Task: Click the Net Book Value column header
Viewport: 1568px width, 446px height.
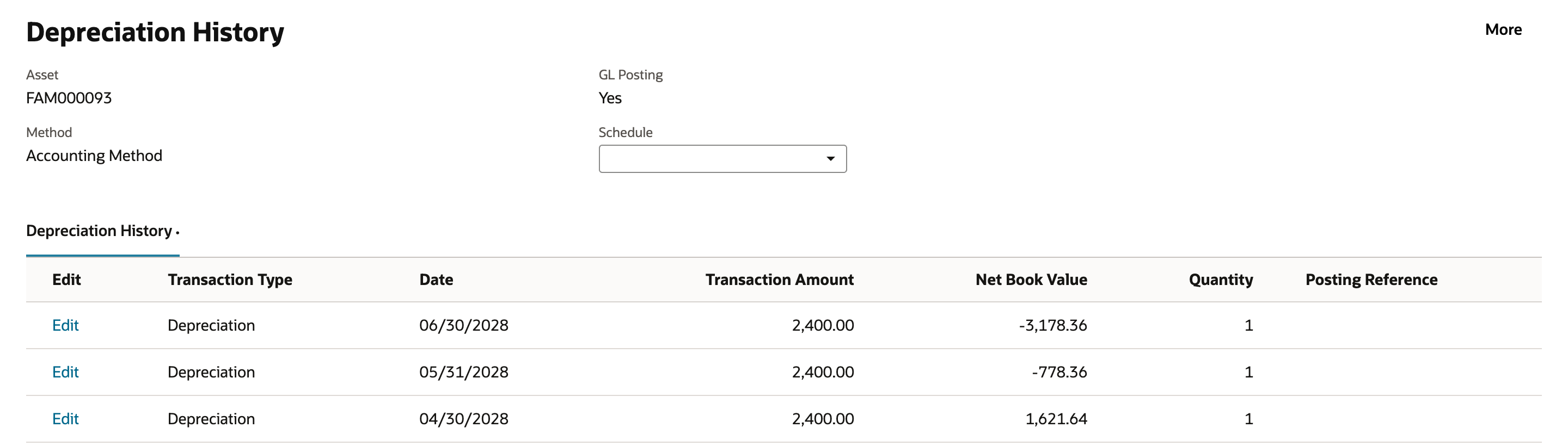Action: (x=1031, y=279)
